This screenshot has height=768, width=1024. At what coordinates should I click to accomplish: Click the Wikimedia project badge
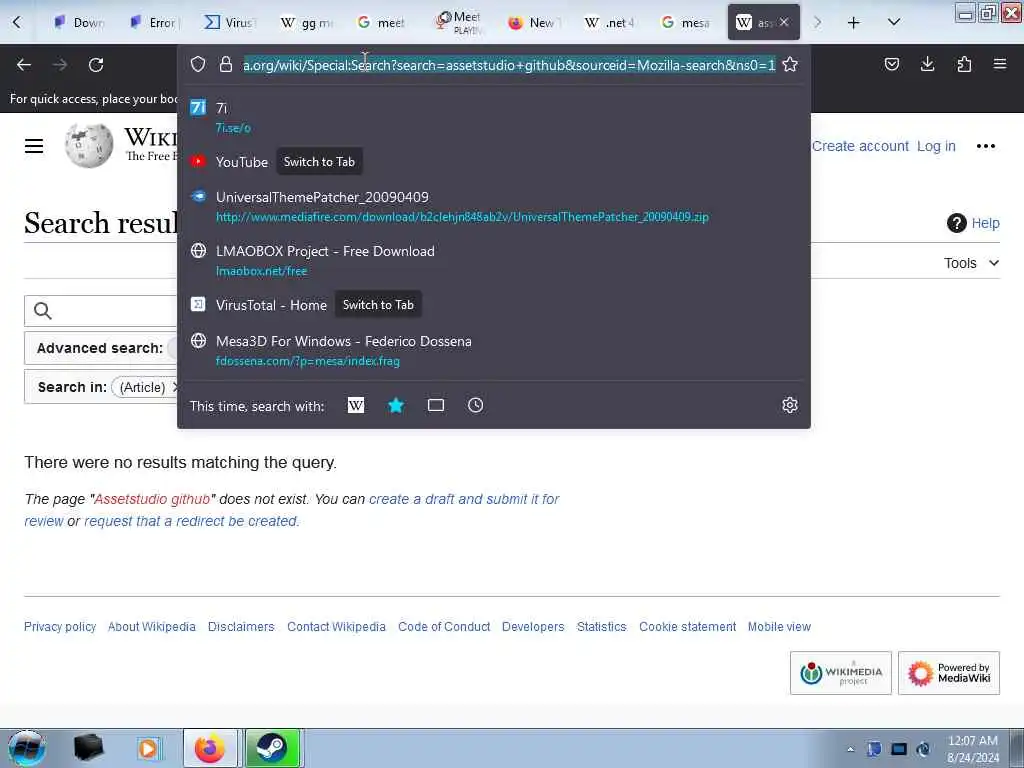[x=840, y=673]
